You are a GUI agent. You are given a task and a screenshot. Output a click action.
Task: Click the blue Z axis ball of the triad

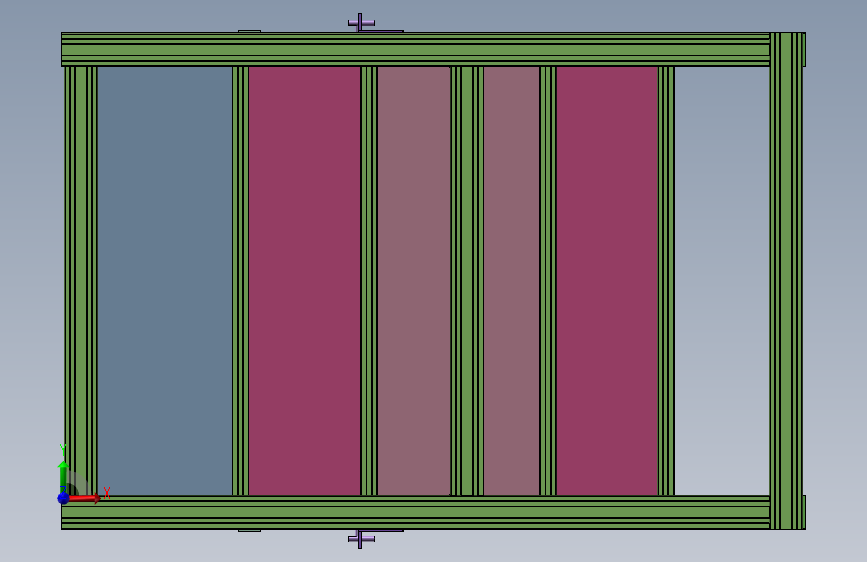(64, 498)
